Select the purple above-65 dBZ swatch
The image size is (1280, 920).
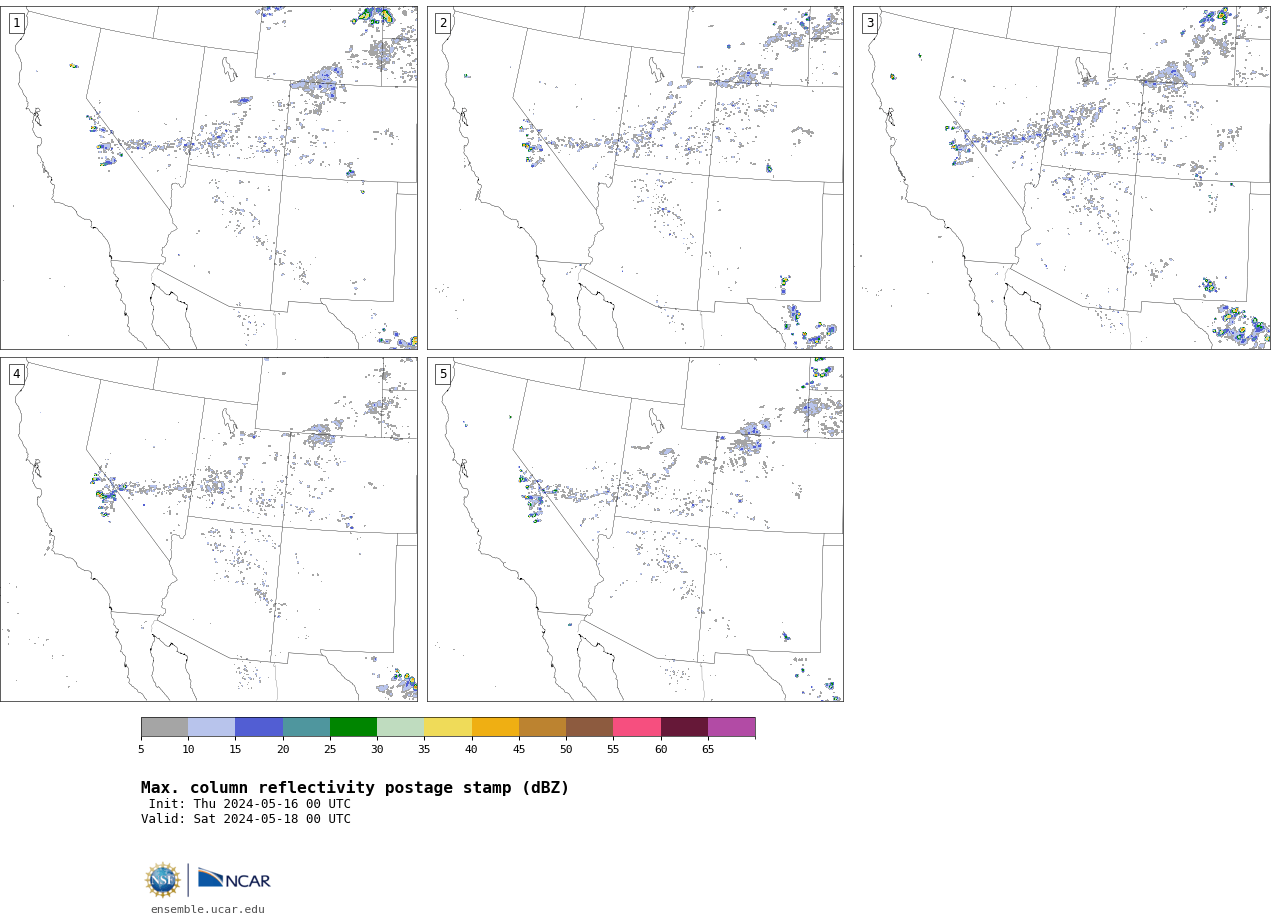pos(731,727)
